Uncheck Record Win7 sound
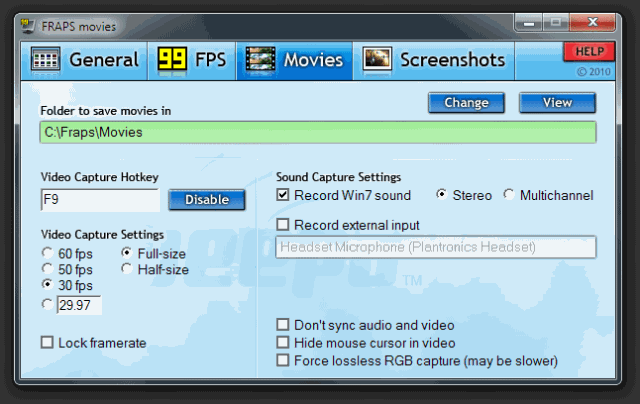640x404 pixels. point(282,194)
